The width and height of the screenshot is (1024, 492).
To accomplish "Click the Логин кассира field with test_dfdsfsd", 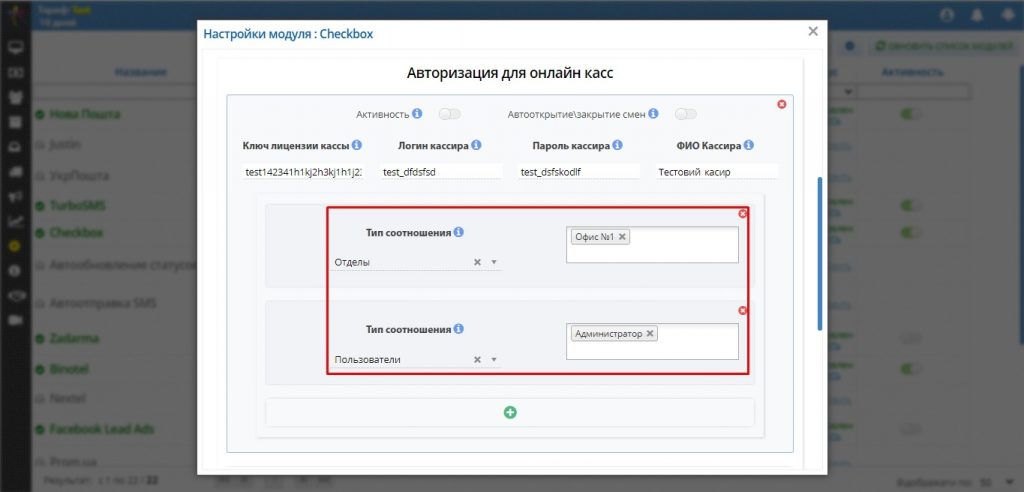I will click(x=441, y=172).
